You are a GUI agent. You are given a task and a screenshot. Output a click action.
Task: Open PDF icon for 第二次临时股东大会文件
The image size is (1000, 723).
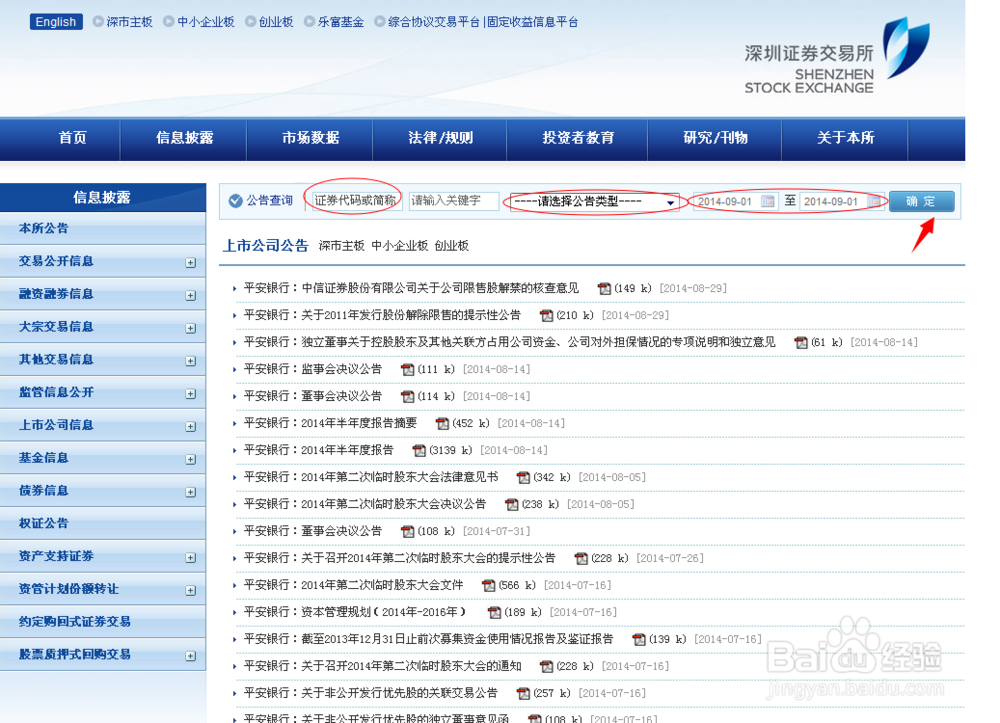coord(489,586)
